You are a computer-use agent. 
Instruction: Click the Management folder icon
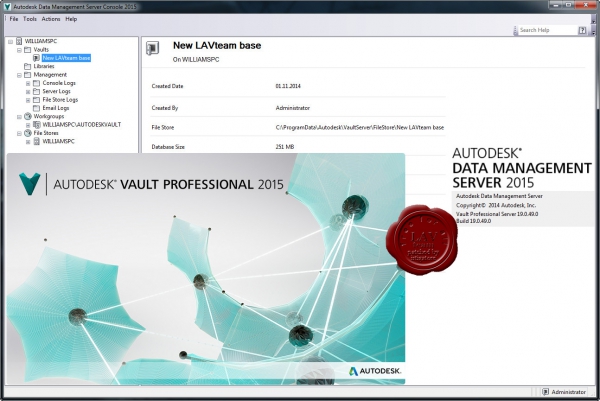(x=28, y=75)
